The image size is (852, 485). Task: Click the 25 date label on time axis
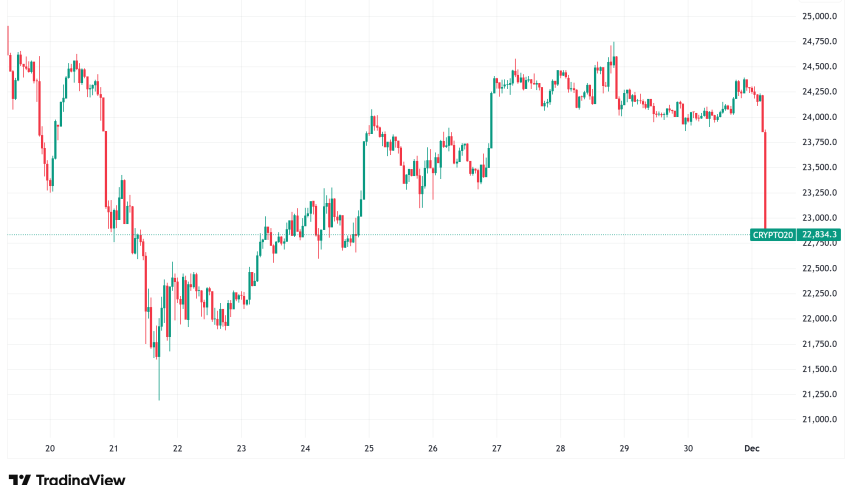tap(369, 448)
